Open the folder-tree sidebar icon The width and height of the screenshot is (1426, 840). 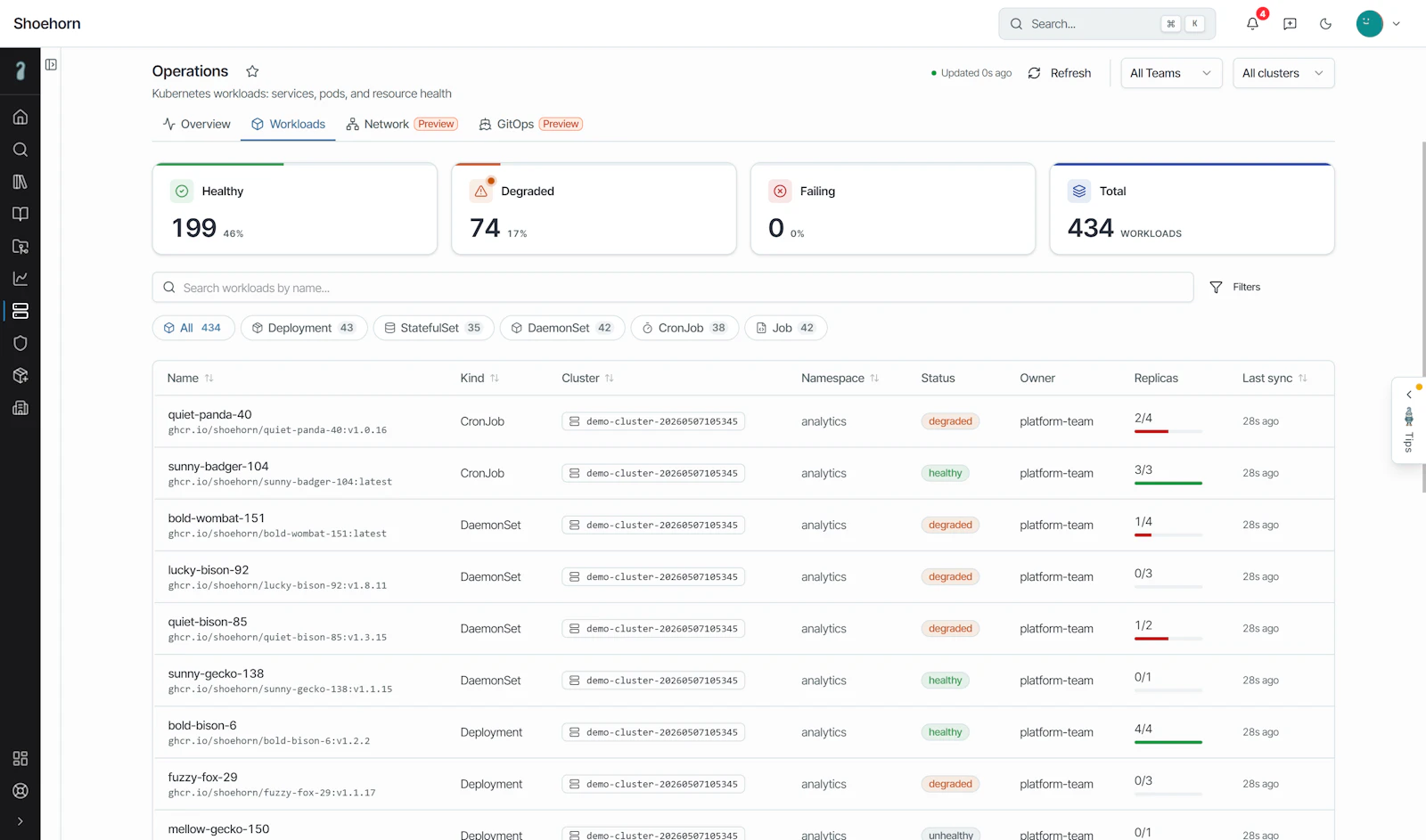coord(20,246)
